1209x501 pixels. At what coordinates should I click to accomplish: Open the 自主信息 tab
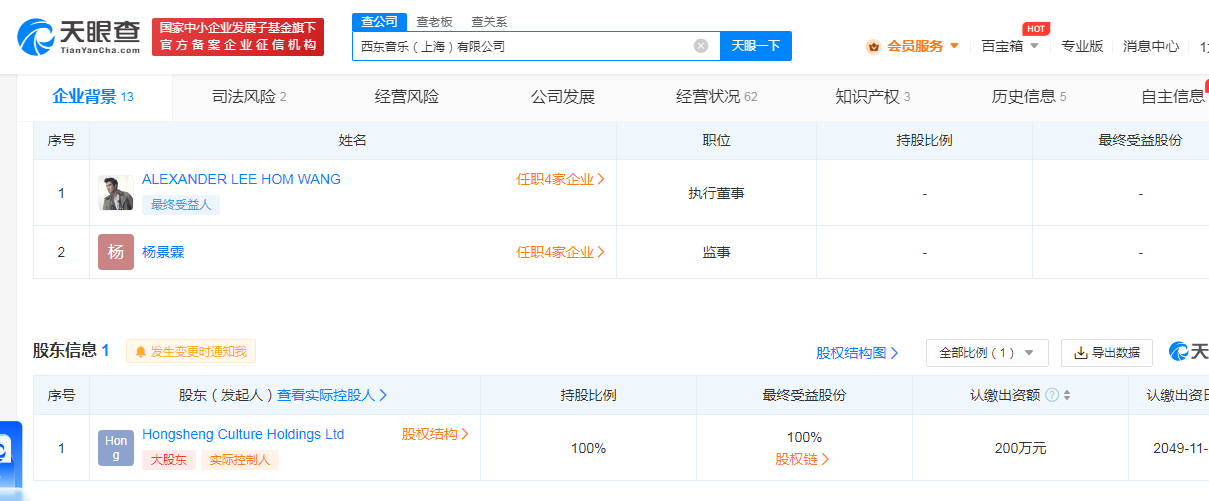(1174, 97)
